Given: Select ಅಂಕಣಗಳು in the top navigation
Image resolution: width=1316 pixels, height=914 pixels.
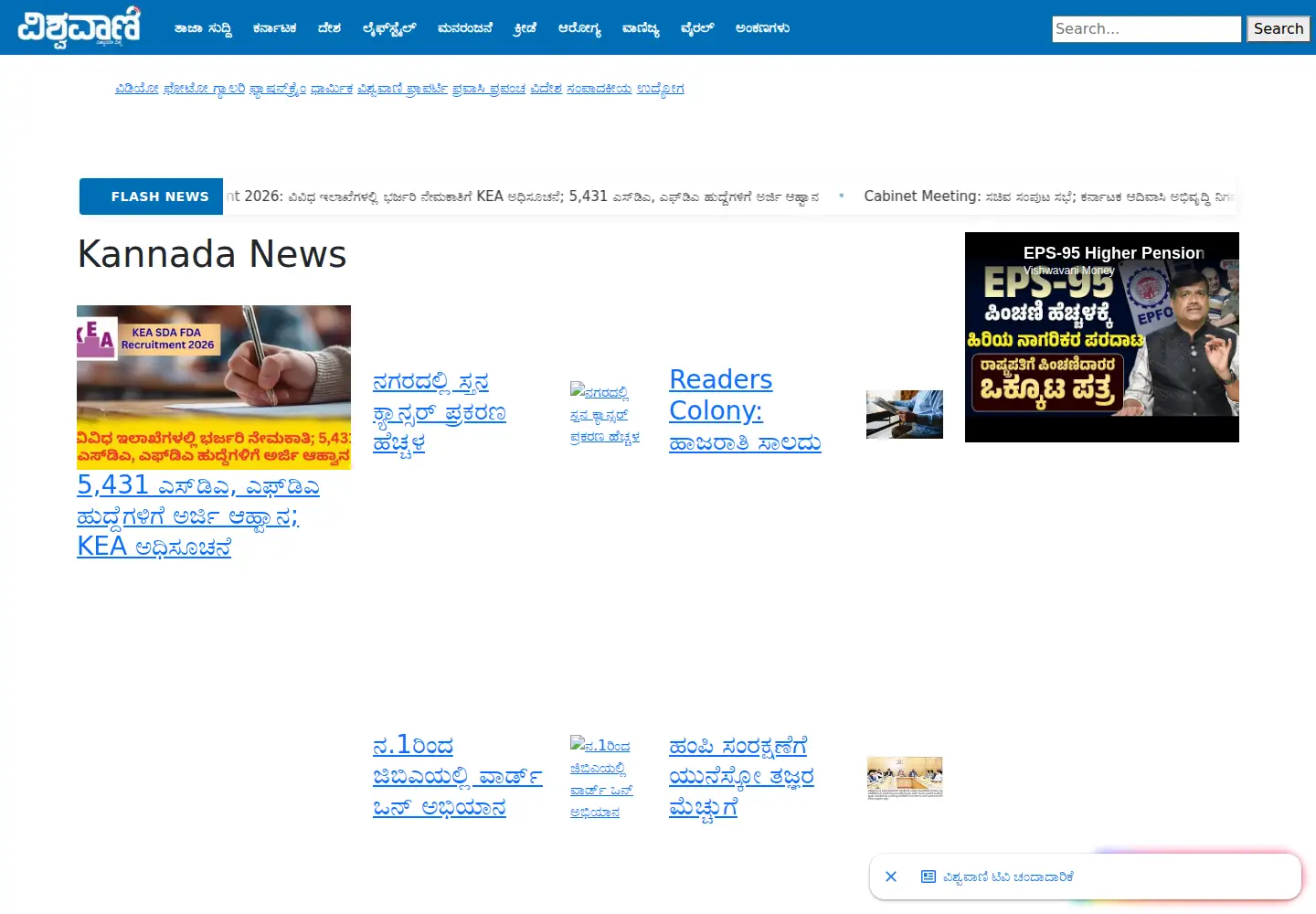Looking at the screenshot, I should click(x=762, y=28).
